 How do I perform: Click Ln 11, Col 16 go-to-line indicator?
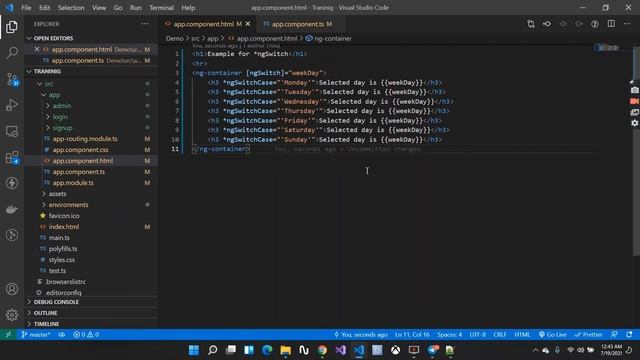point(412,334)
